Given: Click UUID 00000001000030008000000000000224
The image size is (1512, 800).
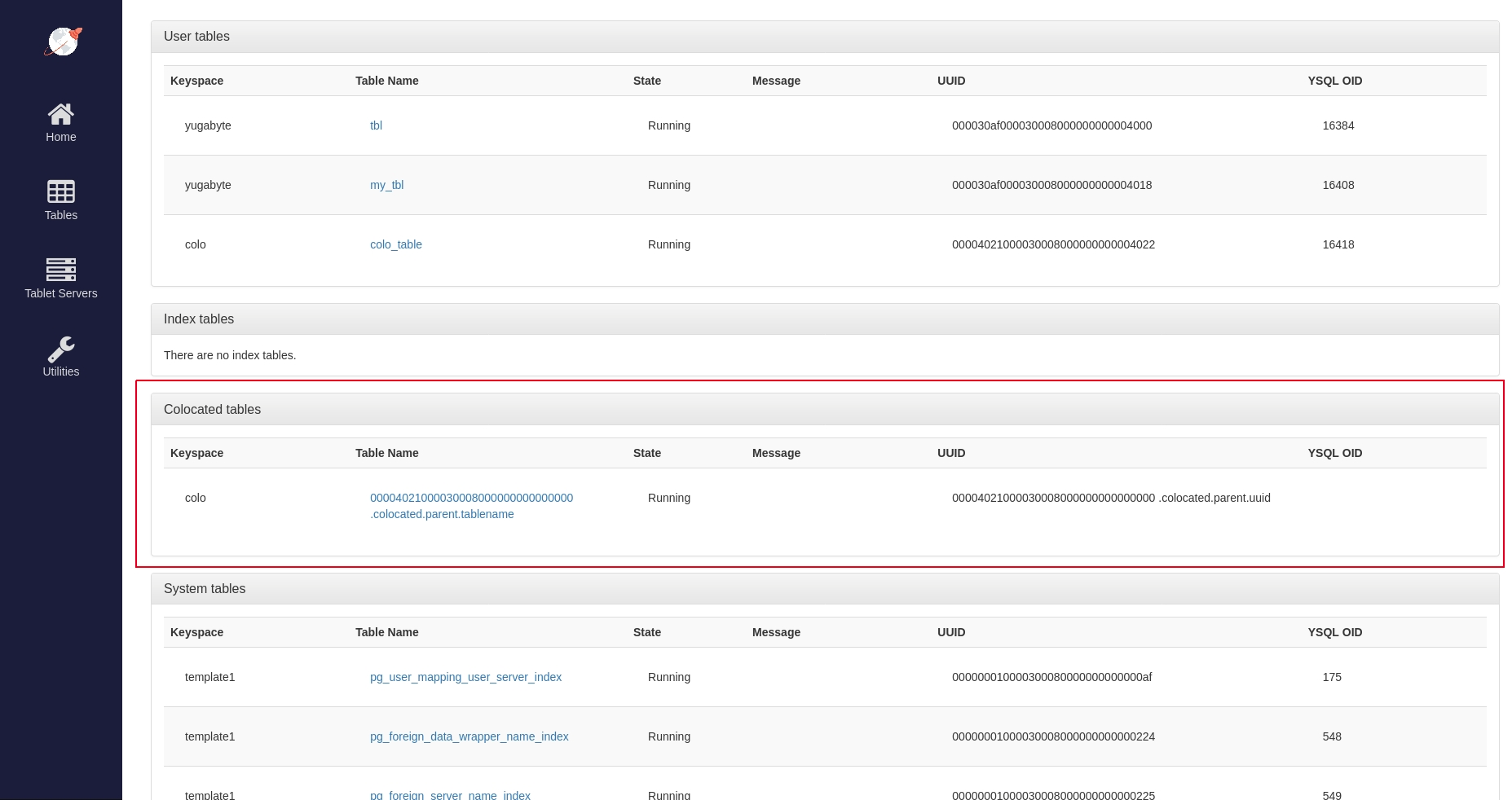Looking at the screenshot, I should click(1053, 736).
